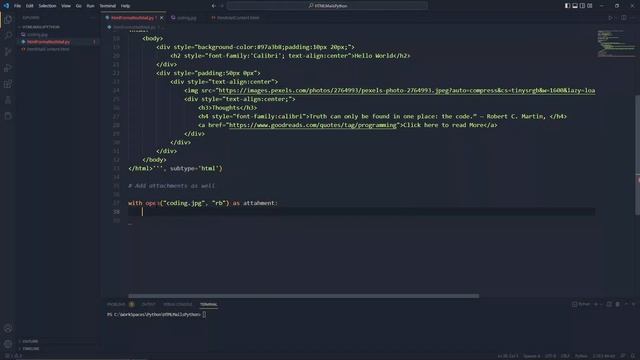Open the goodreads quotes URL link in code
The height and width of the screenshot is (360, 640).
point(313,125)
